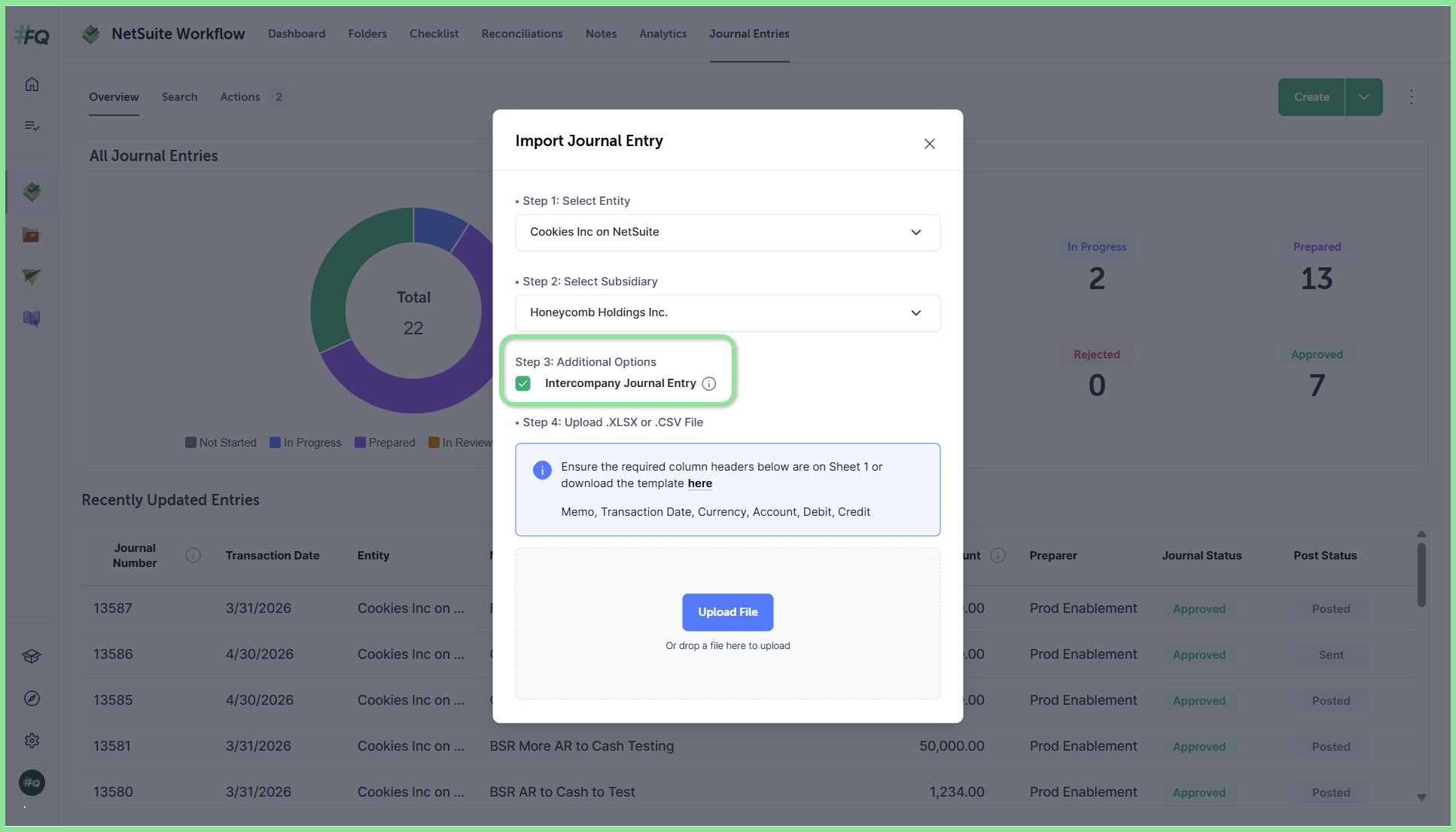Click journal number 13586
The width and height of the screenshot is (1456, 832).
pos(113,654)
